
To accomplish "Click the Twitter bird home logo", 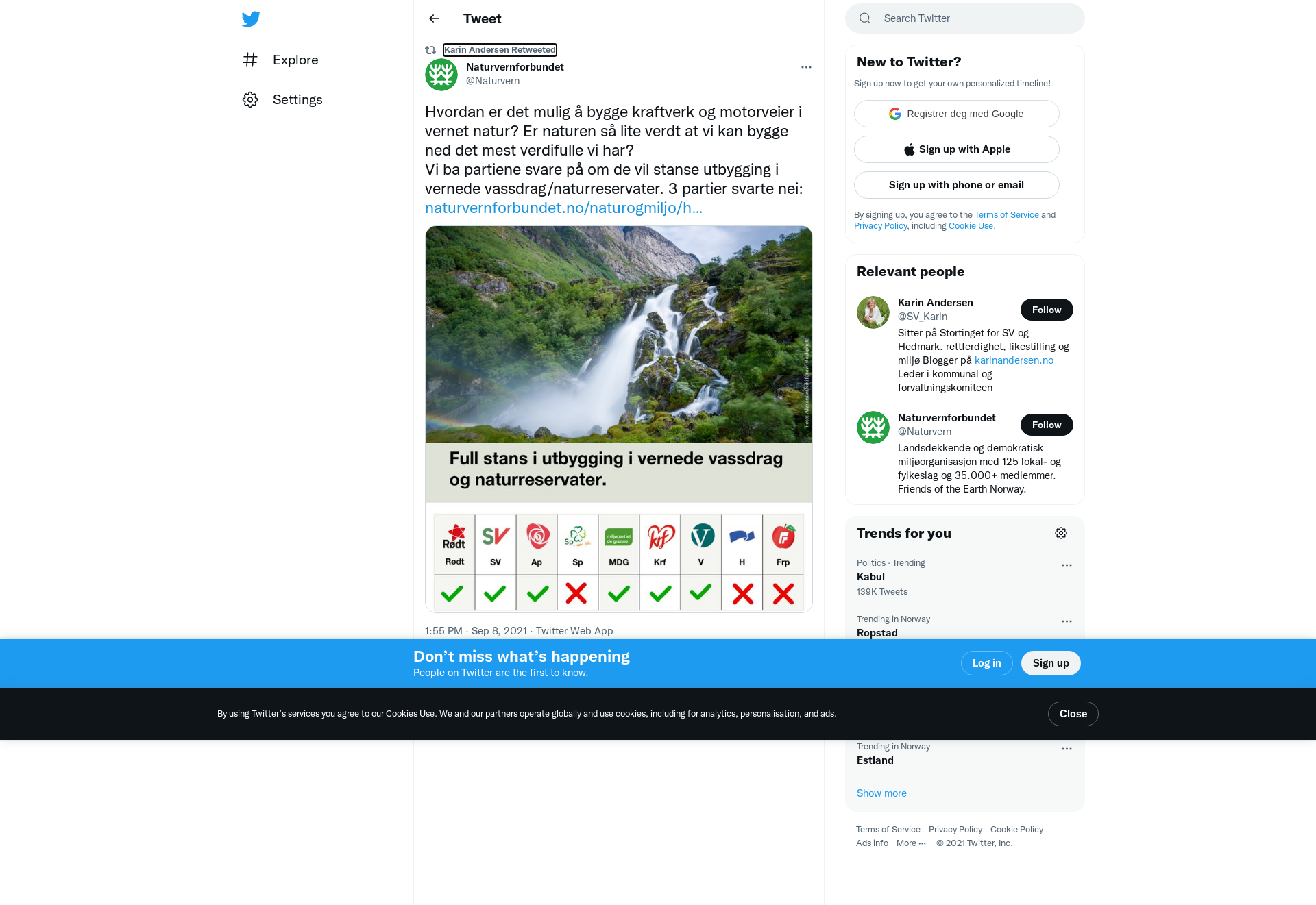I will click(x=251, y=18).
